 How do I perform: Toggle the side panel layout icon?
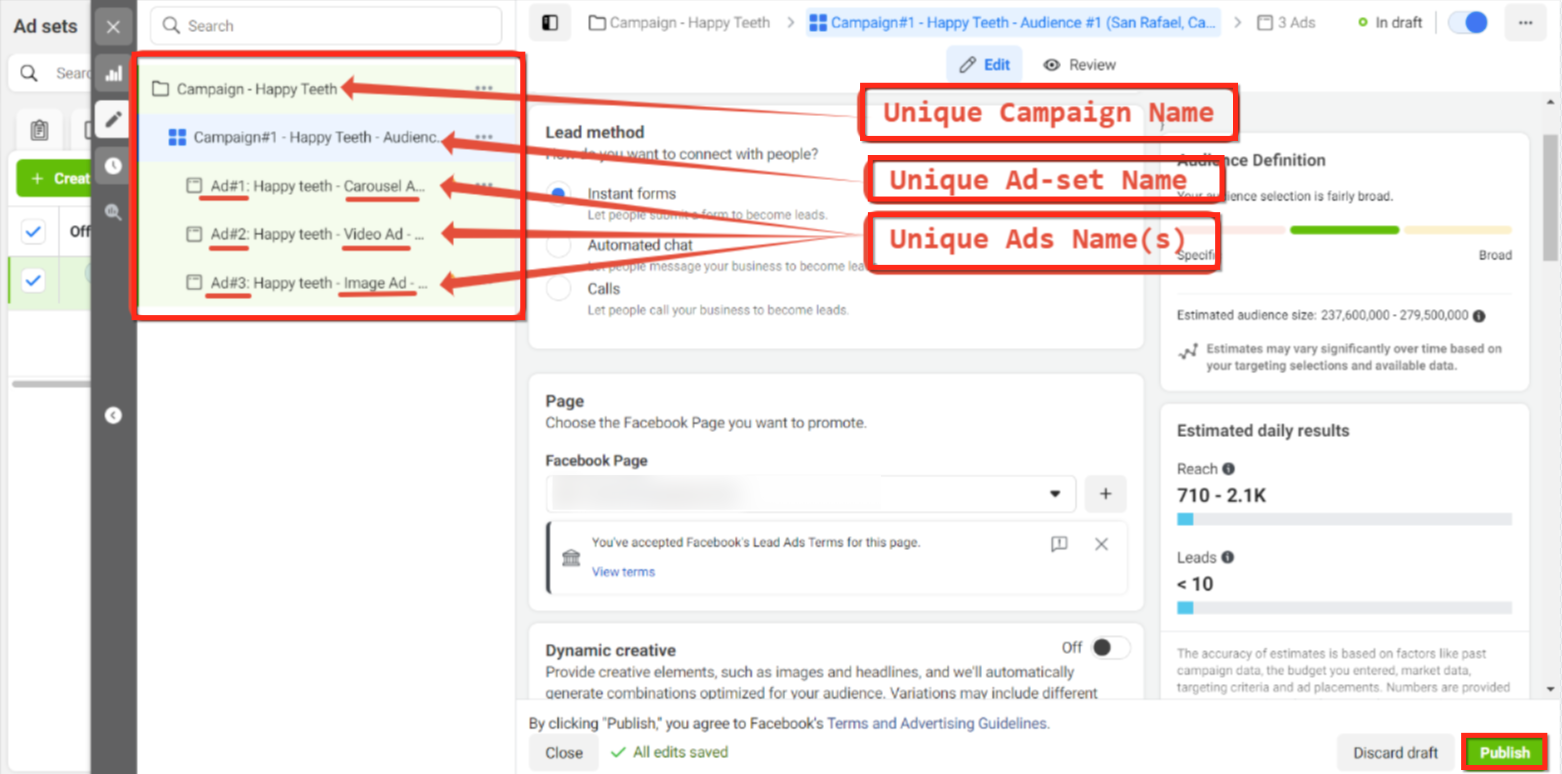(550, 23)
